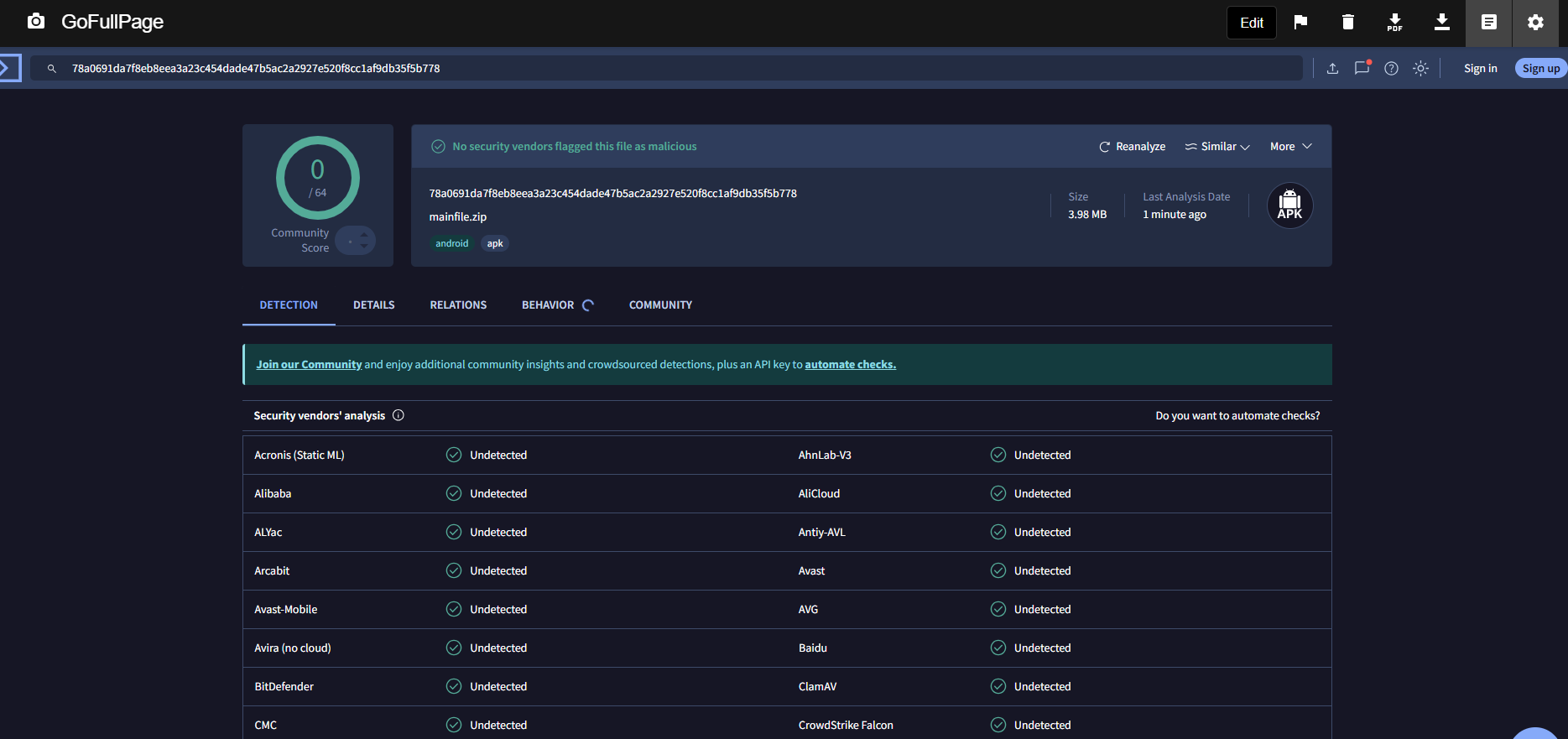Open the notifications chat icon

click(1362, 68)
